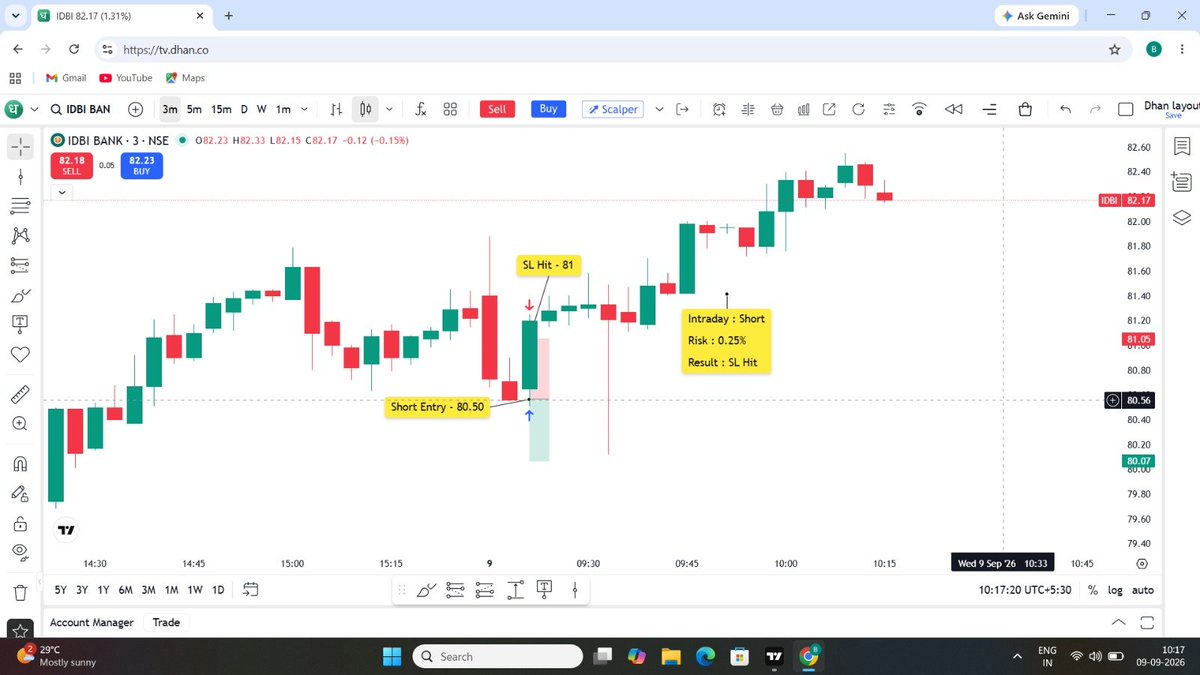Select the brush drawing tool in left sidebar
This screenshot has height=675, width=1200.
[20, 296]
